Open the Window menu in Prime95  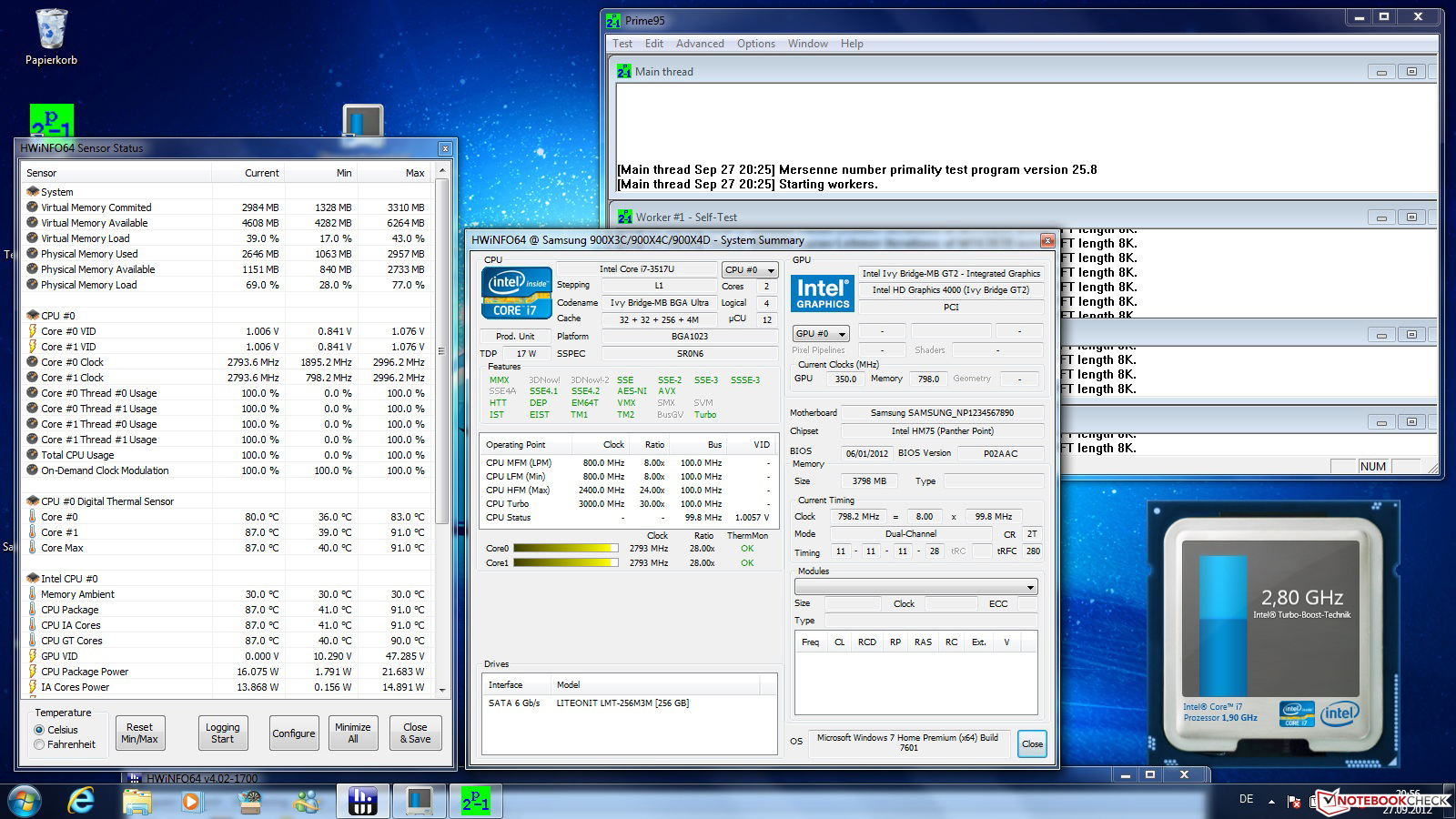click(808, 44)
